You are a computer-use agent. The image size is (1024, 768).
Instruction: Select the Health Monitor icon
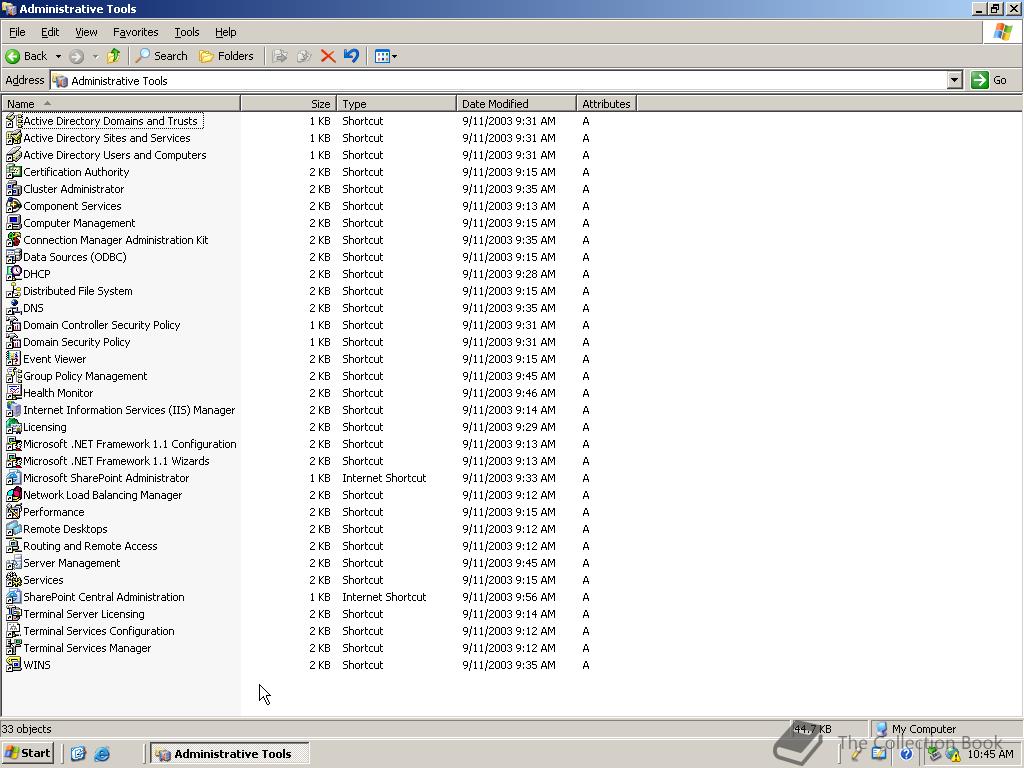(x=13, y=392)
